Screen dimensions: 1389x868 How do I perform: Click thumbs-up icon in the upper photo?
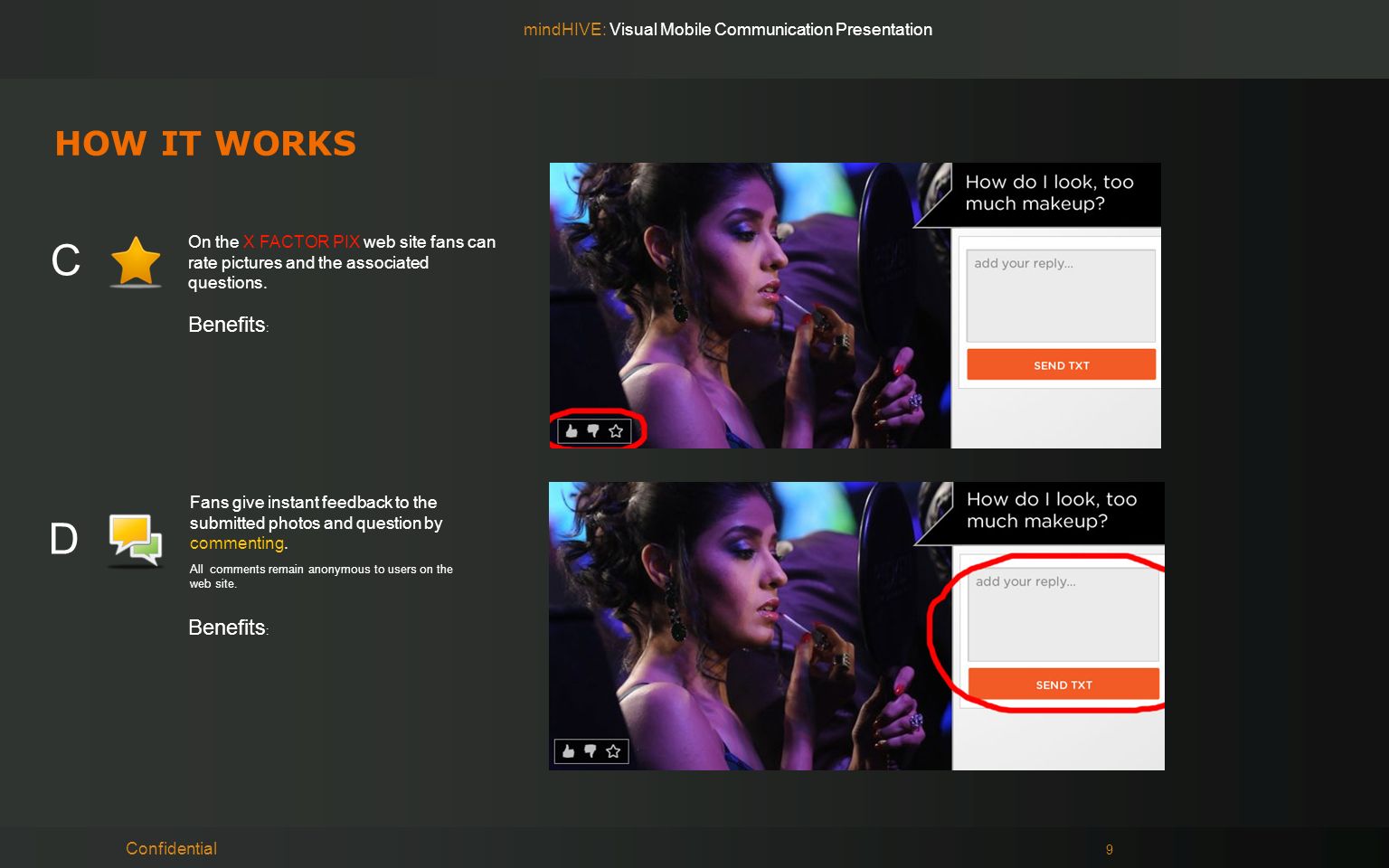[x=572, y=431]
